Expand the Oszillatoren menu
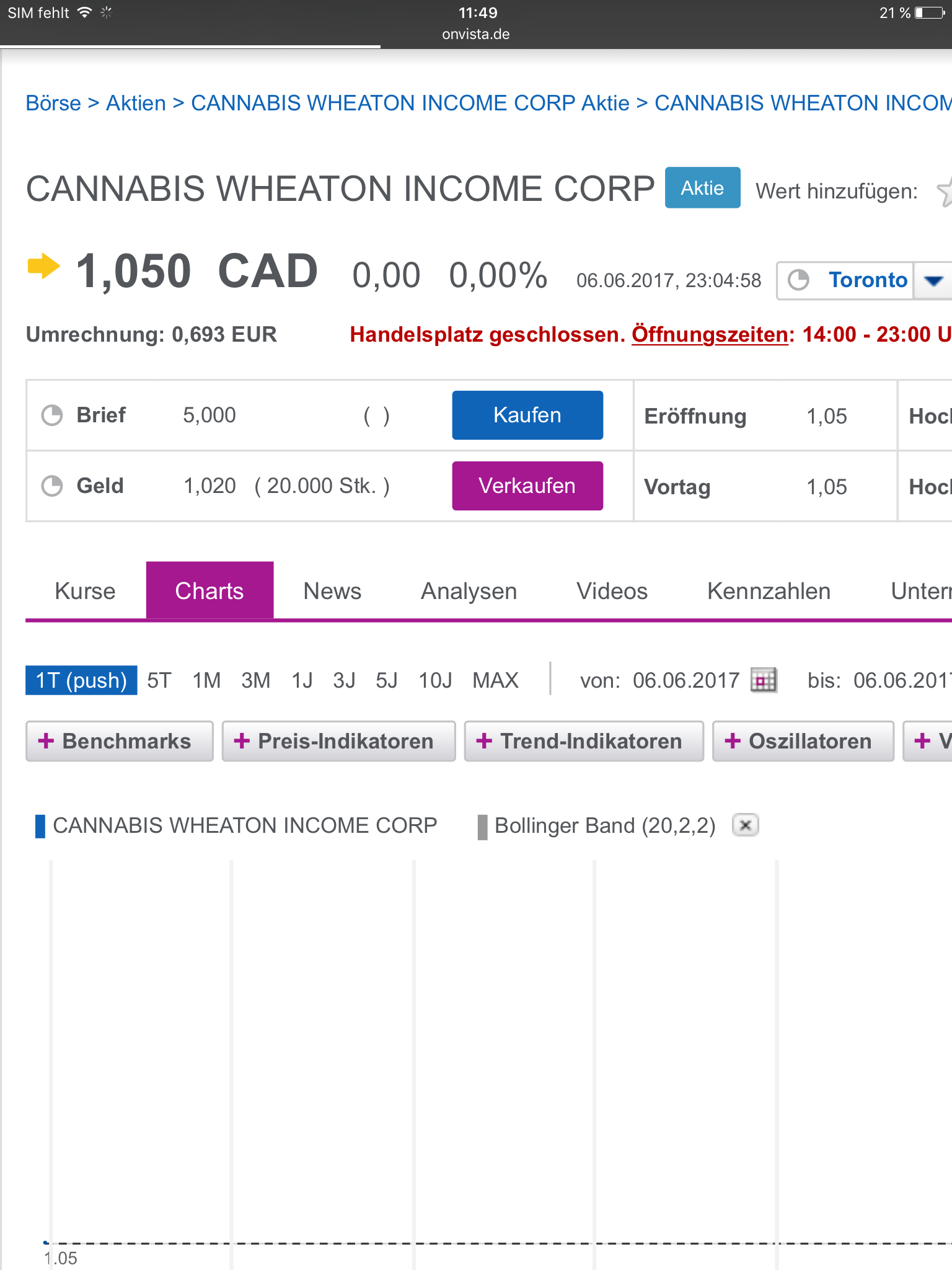The image size is (952, 1270). click(803, 741)
